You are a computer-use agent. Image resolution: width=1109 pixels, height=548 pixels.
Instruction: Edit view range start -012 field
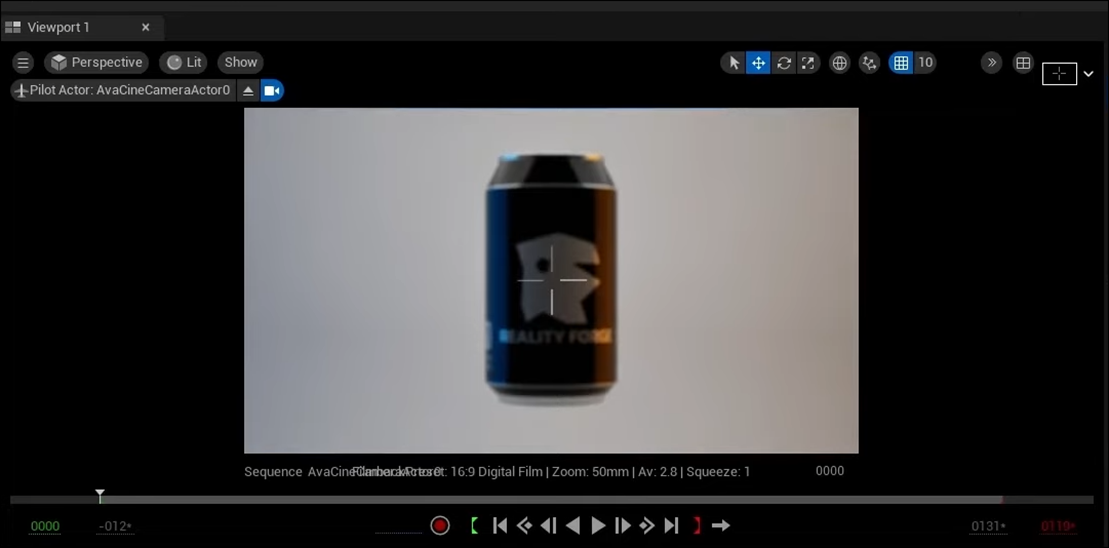pyautogui.click(x=115, y=527)
